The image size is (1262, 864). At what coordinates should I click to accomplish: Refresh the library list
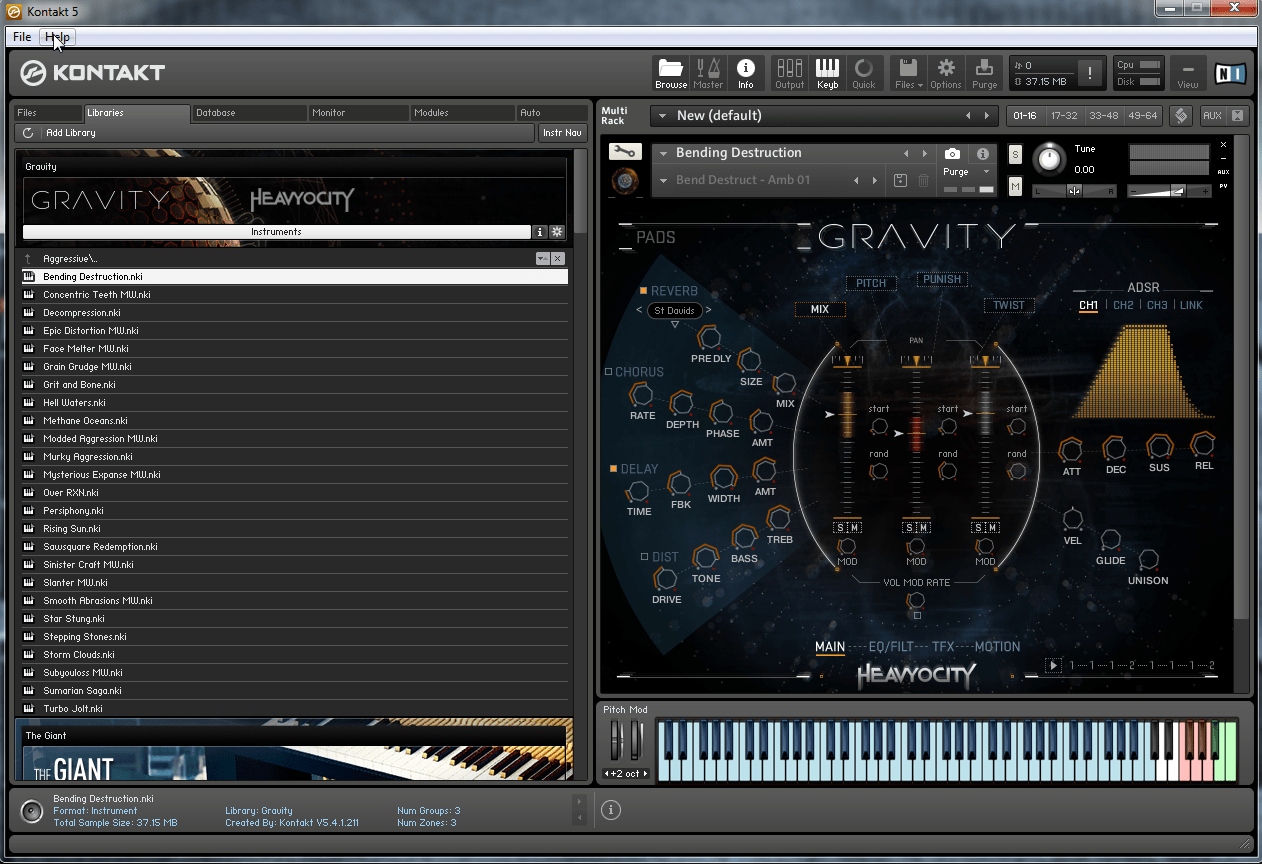pyautogui.click(x=28, y=133)
